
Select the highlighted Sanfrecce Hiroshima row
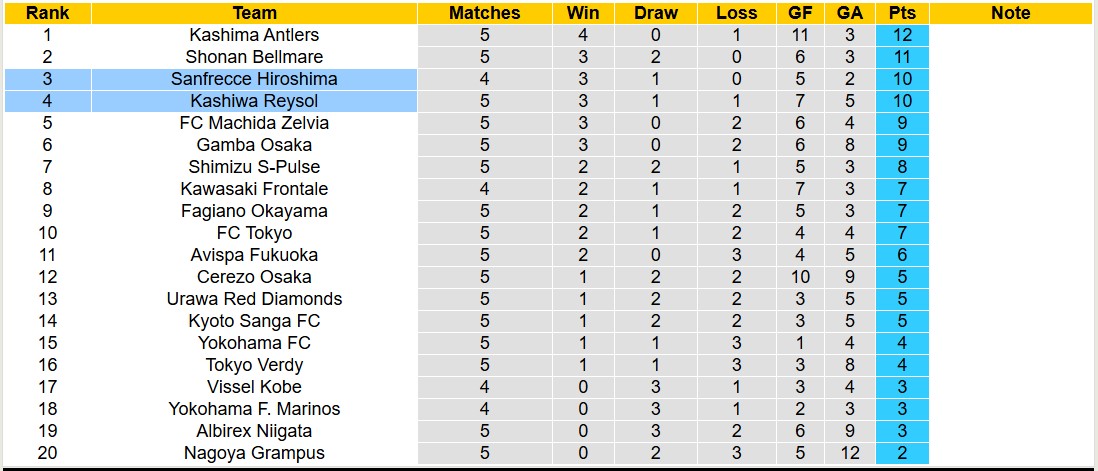254,79
